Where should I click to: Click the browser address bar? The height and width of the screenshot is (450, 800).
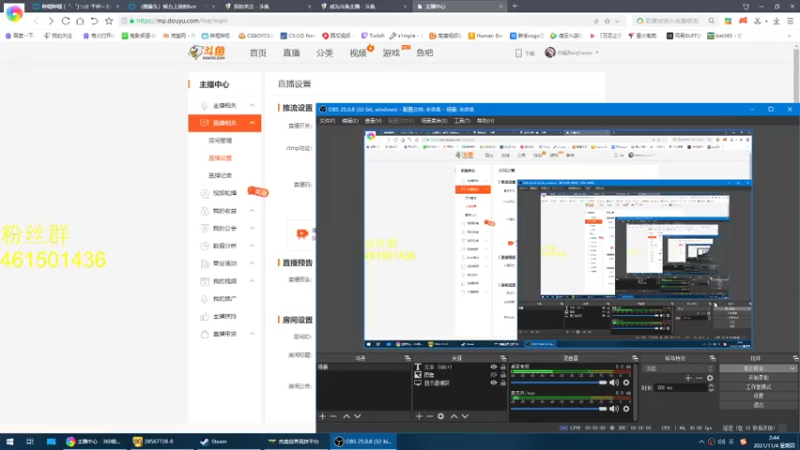pos(357,21)
